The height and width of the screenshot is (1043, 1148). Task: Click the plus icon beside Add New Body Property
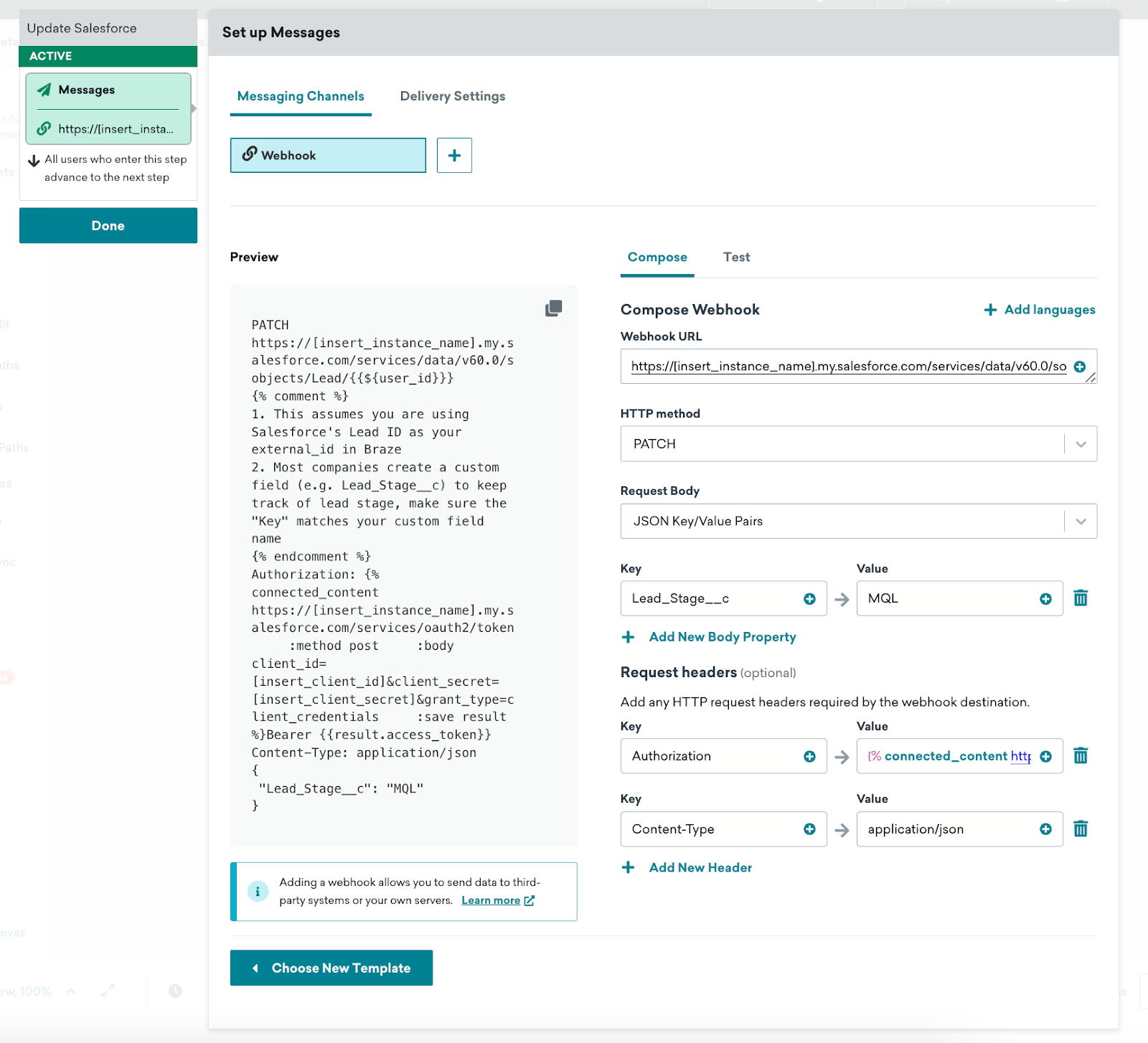628,637
